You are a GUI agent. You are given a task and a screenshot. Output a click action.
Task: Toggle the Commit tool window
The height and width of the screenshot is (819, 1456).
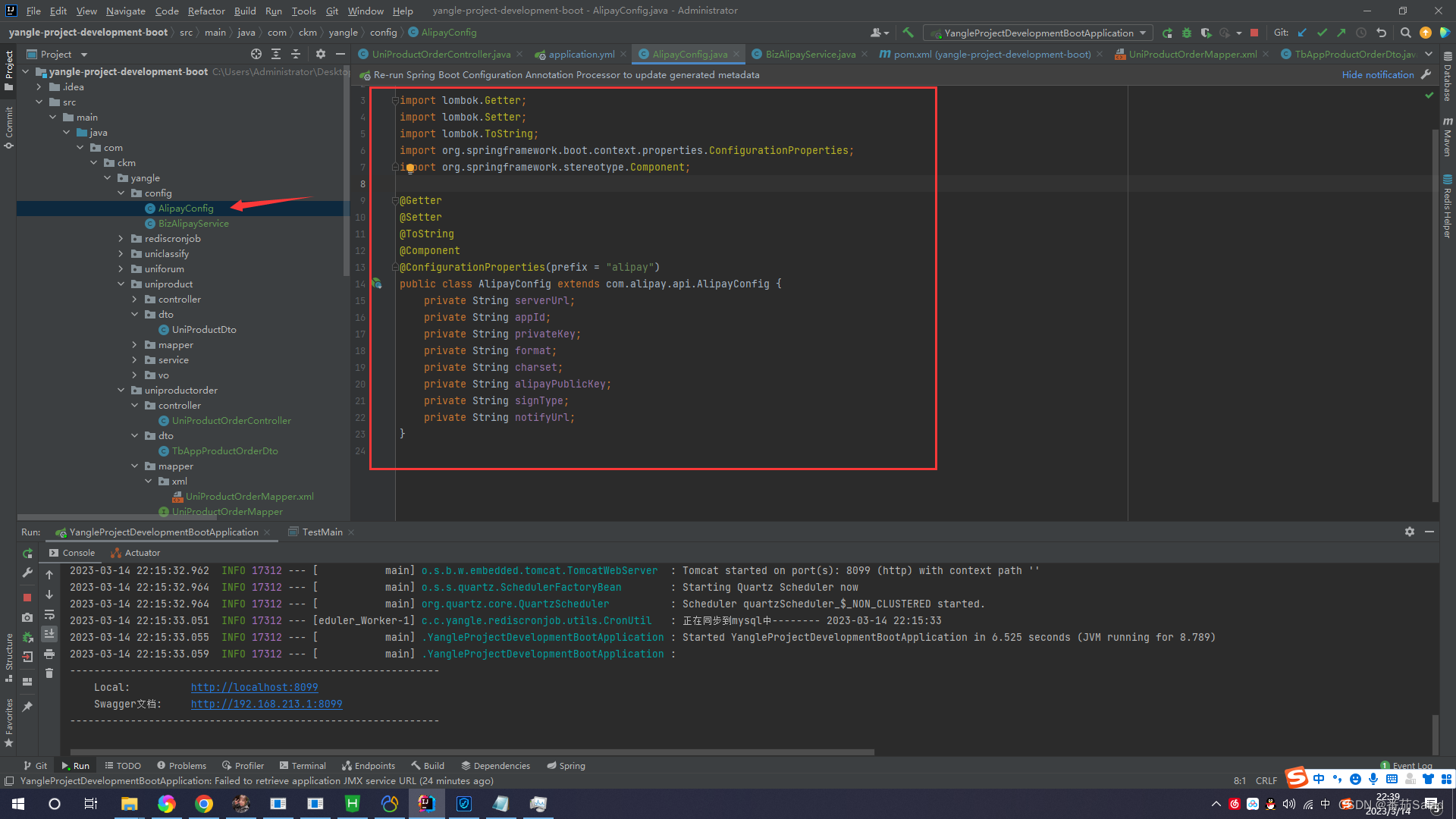pos(9,127)
